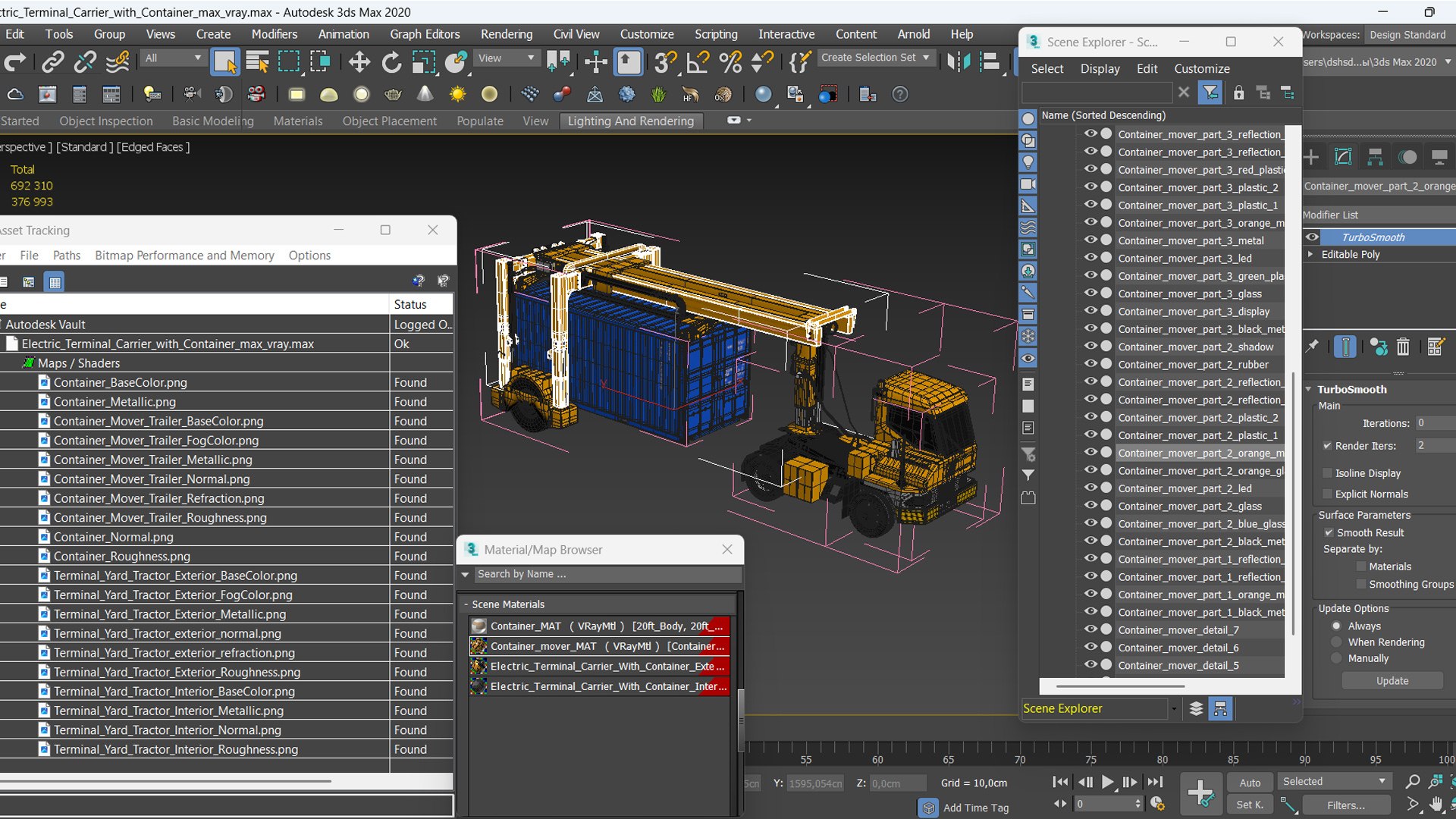This screenshot has width=1456, height=819.
Task: Open the Scene Explorer dropdown at bottom
Action: pos(1174,709)
